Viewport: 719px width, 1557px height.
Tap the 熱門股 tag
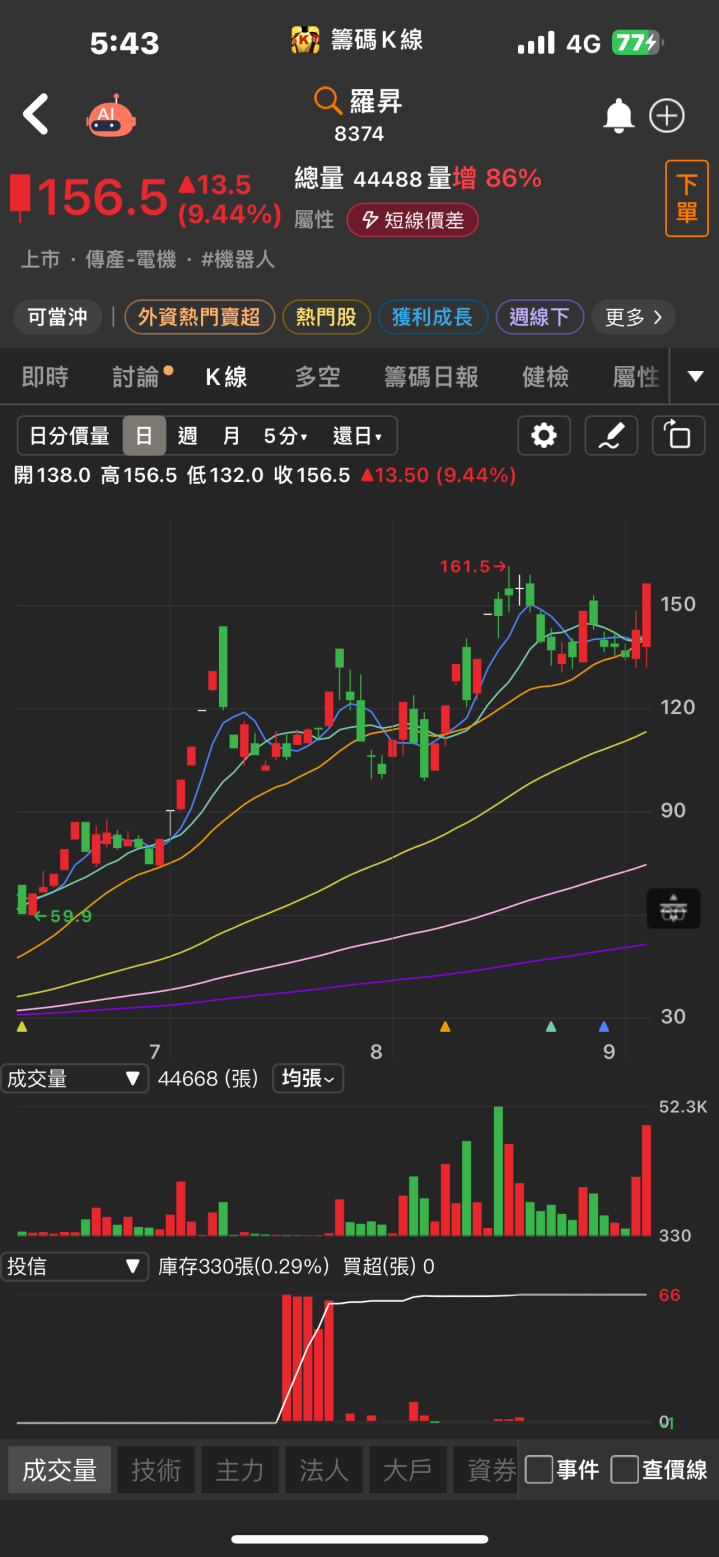click(326, 318)
